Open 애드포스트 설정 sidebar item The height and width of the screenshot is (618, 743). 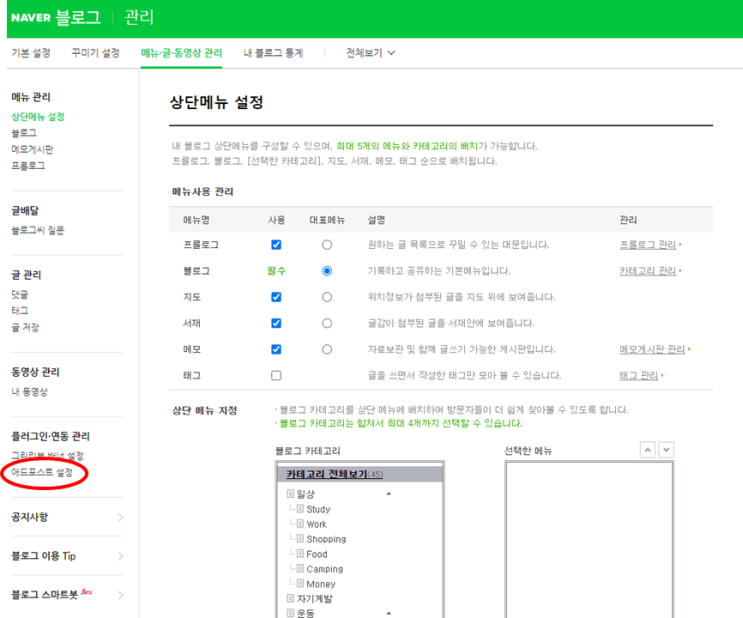click(x=42, y=472)
